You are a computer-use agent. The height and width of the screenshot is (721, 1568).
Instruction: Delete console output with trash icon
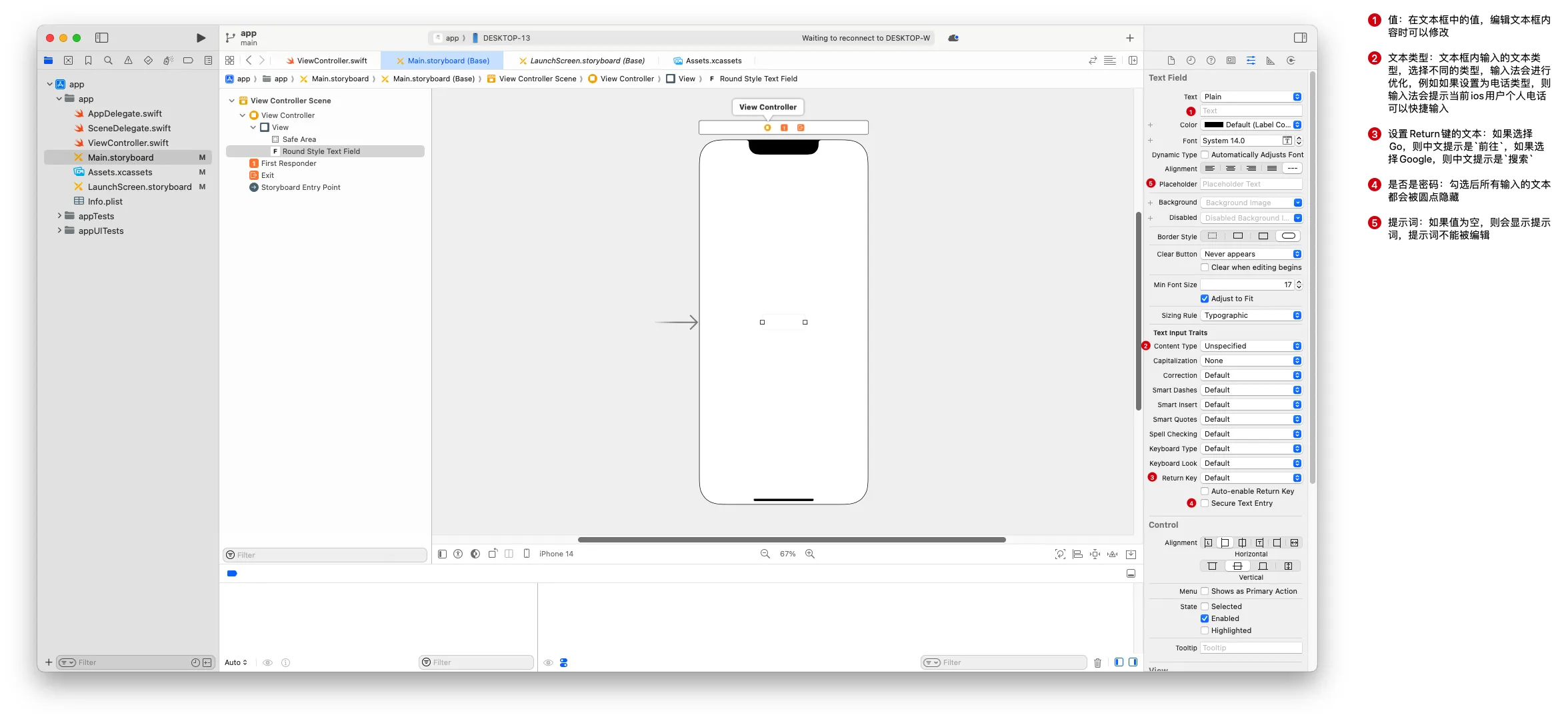pyautogui.click(x=1097, y=662)
